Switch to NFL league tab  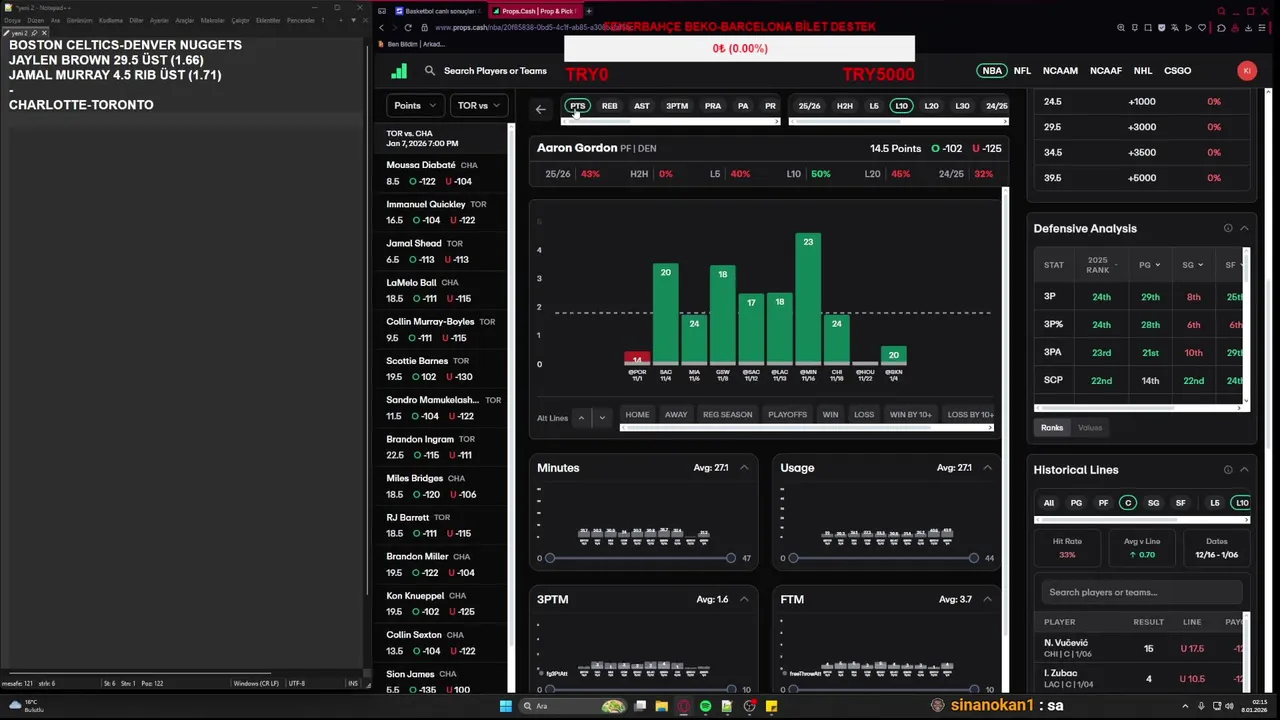point(1022,71)
